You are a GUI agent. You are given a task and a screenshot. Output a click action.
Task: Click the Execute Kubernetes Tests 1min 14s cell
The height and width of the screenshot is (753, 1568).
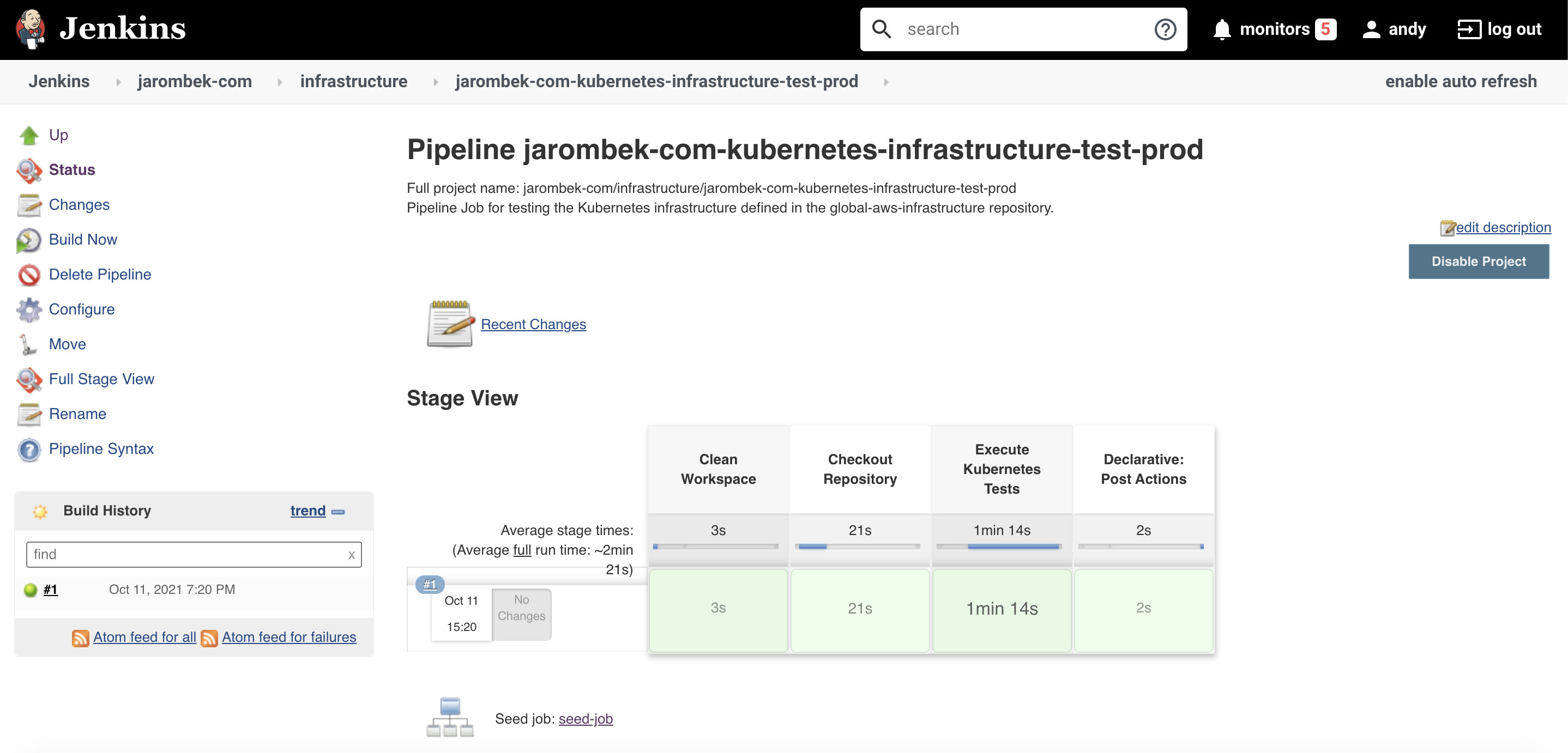[x=1002, y=610]
